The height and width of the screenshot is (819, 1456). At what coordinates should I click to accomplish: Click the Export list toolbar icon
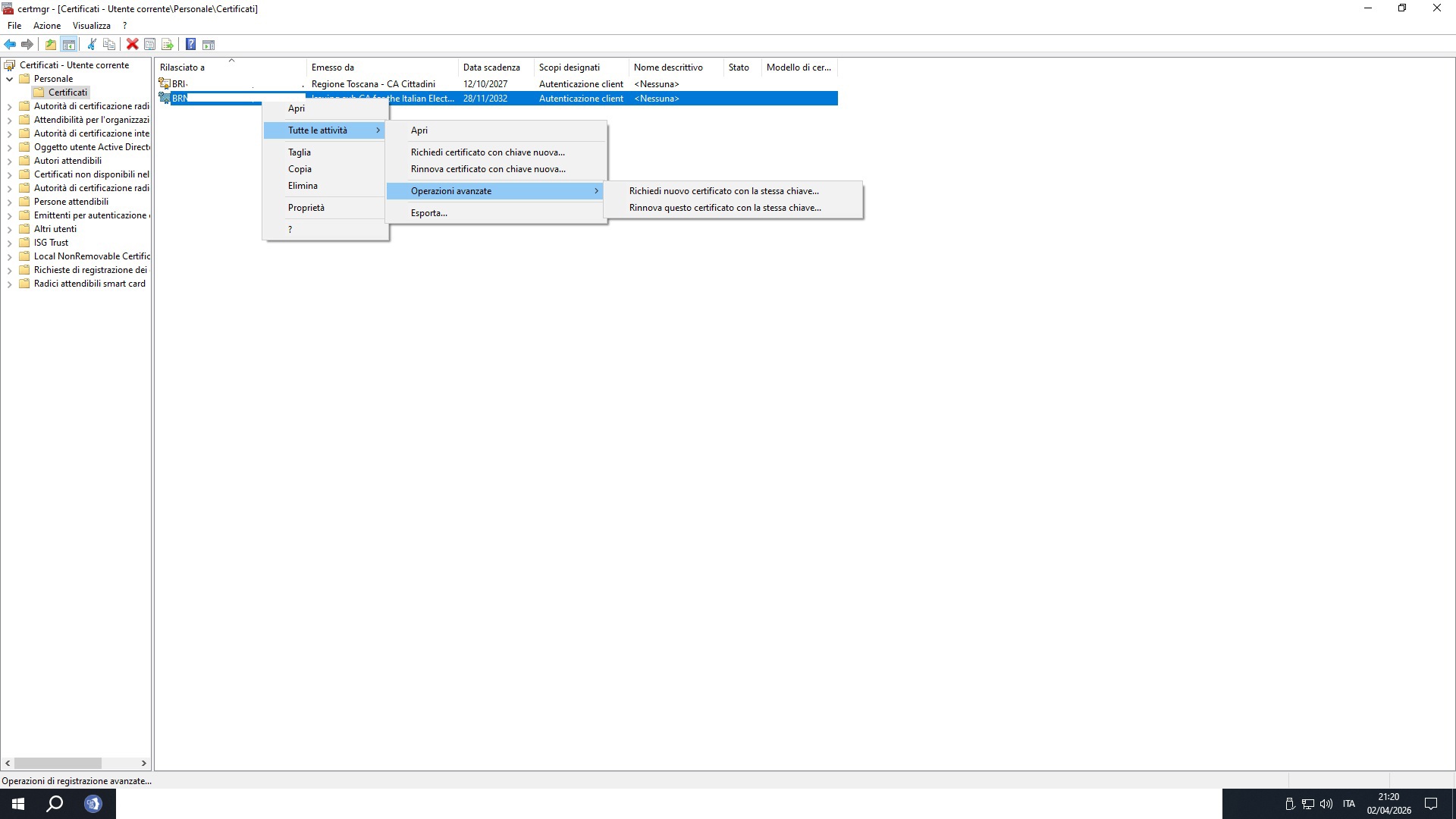coord(168,45)
